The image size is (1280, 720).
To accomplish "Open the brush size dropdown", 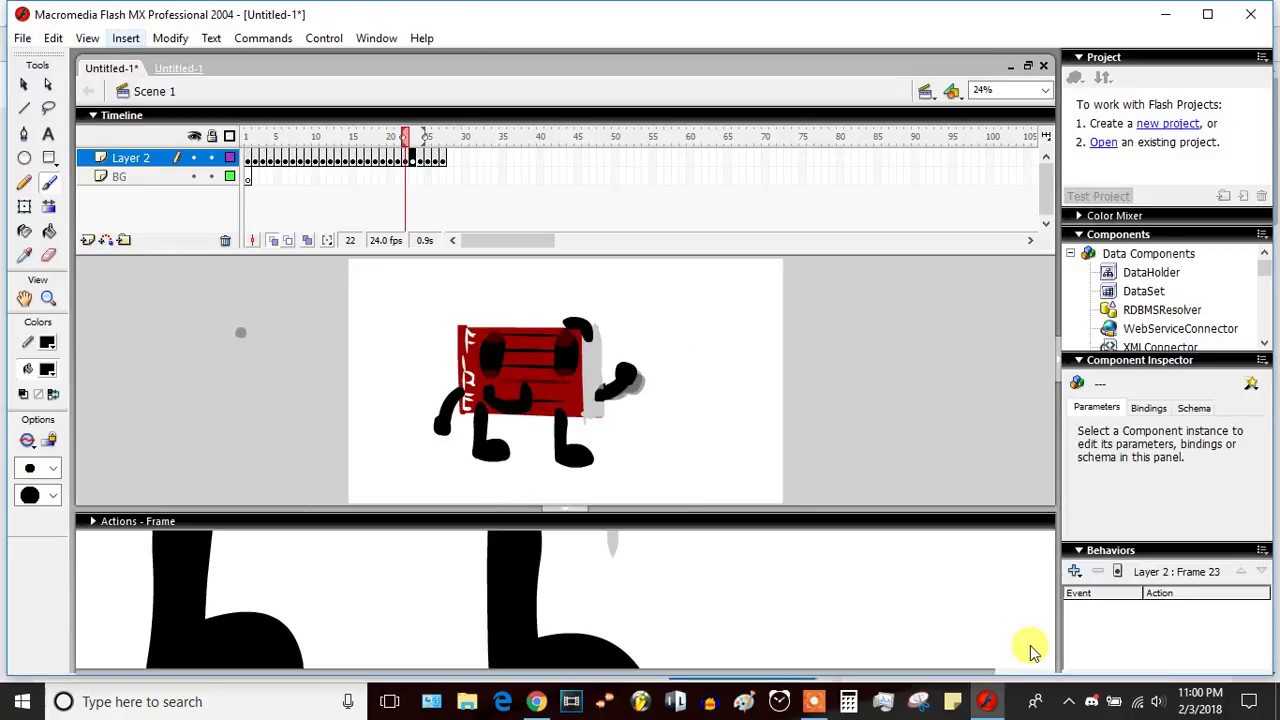I will [38, 468].
